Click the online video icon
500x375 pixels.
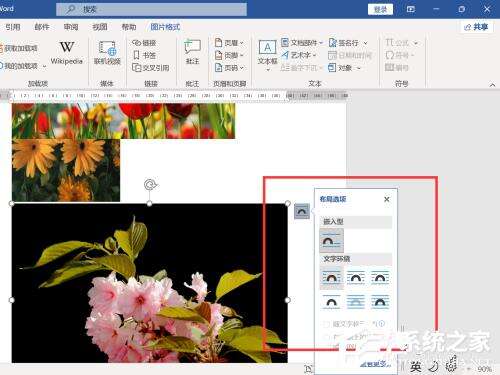107,53
